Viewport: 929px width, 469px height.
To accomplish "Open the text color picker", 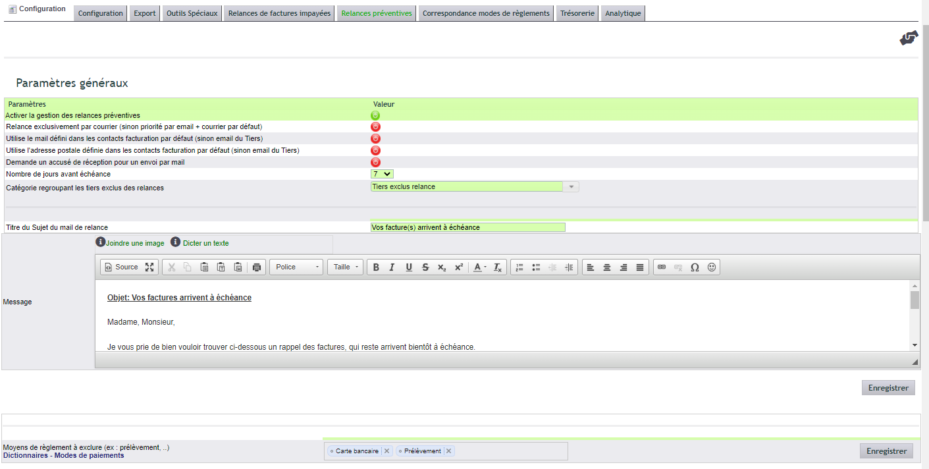I will [479, 267].
